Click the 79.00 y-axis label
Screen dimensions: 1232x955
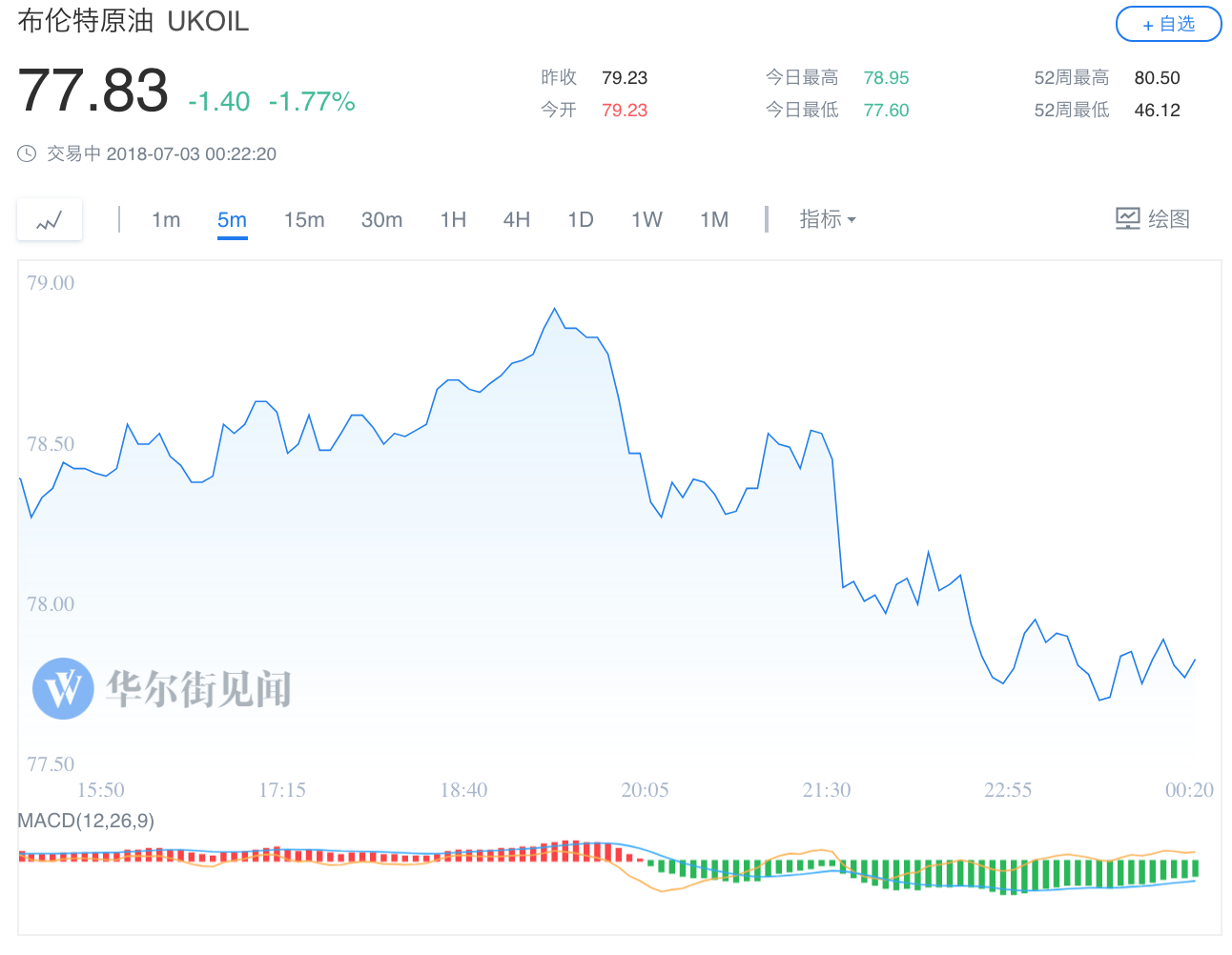tap(51, 283)
